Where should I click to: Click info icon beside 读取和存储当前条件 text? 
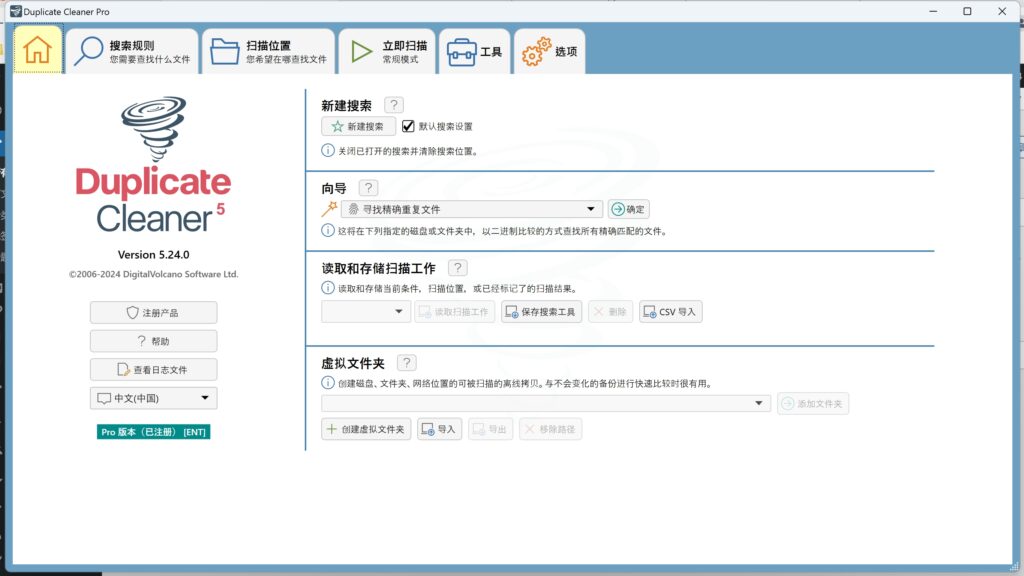pyautogui.click(x=328, y=288)
